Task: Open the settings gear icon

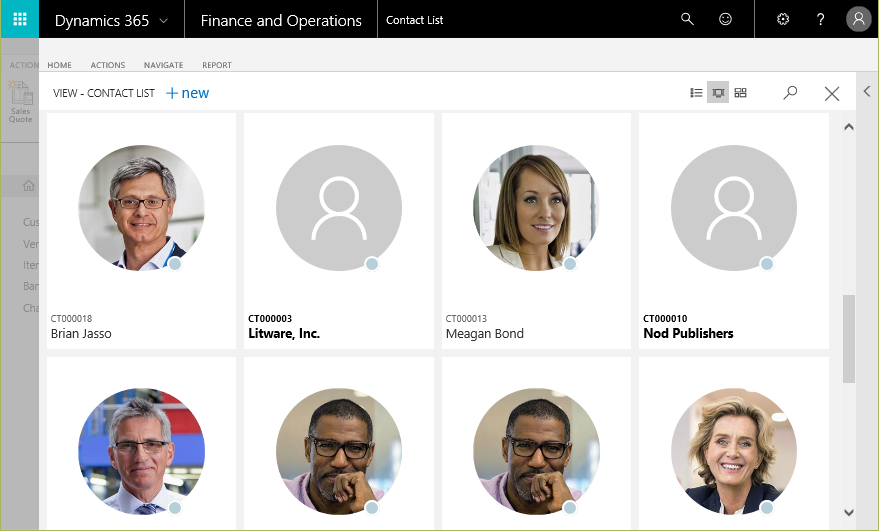Action: (x=783, y=20)
